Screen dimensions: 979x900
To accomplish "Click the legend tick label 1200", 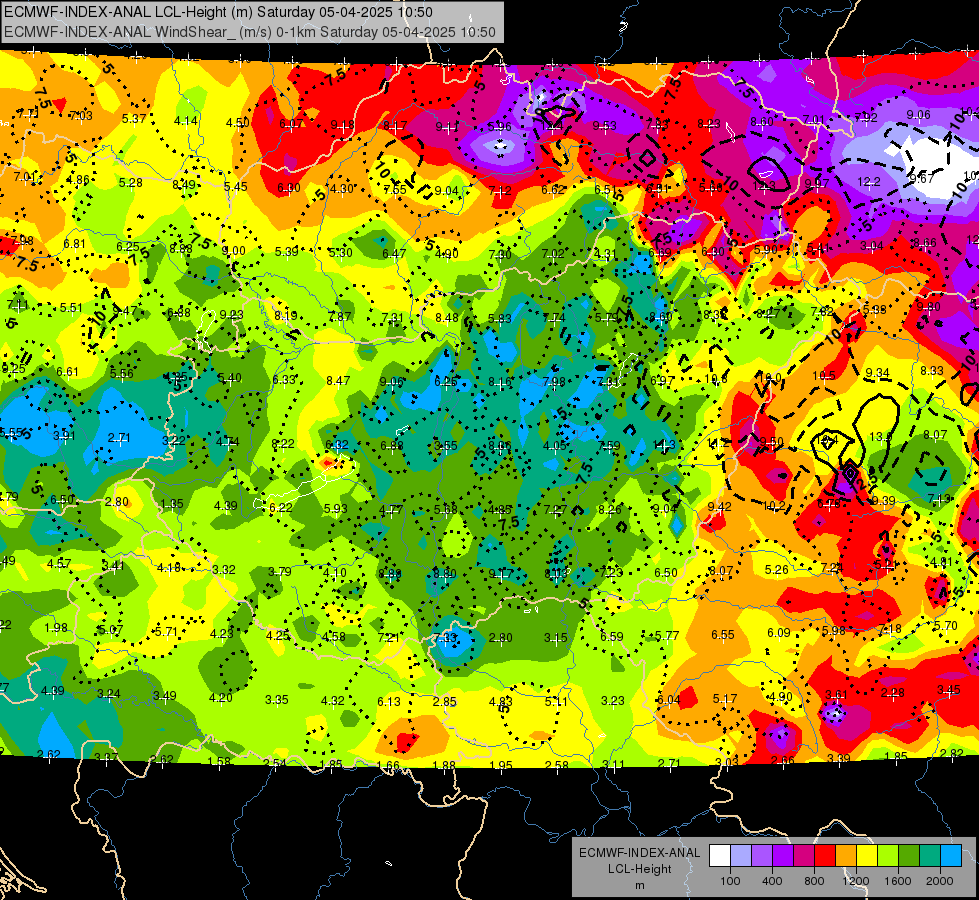I will coord(856,881).
